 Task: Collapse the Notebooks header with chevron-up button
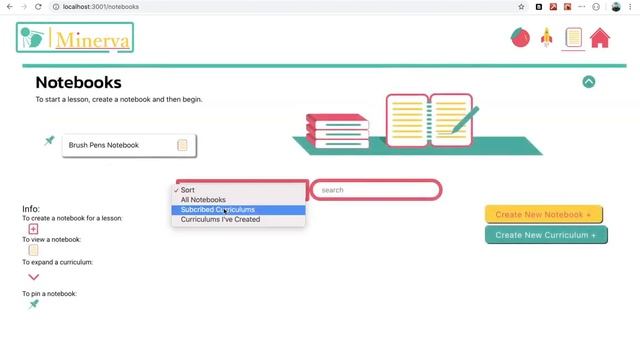(x=589, y=82)
